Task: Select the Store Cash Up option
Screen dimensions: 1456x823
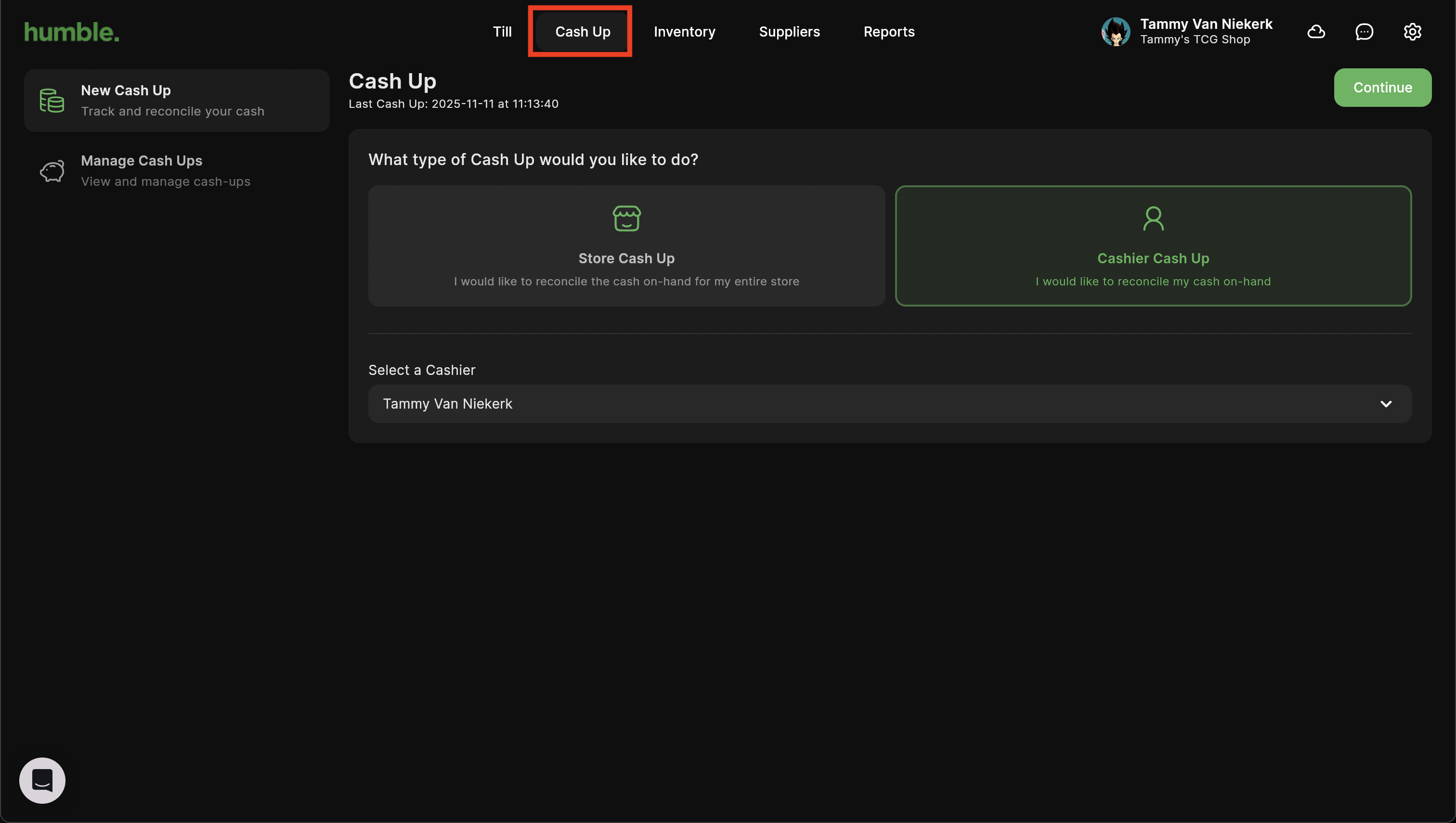Action: click(626, 246)
